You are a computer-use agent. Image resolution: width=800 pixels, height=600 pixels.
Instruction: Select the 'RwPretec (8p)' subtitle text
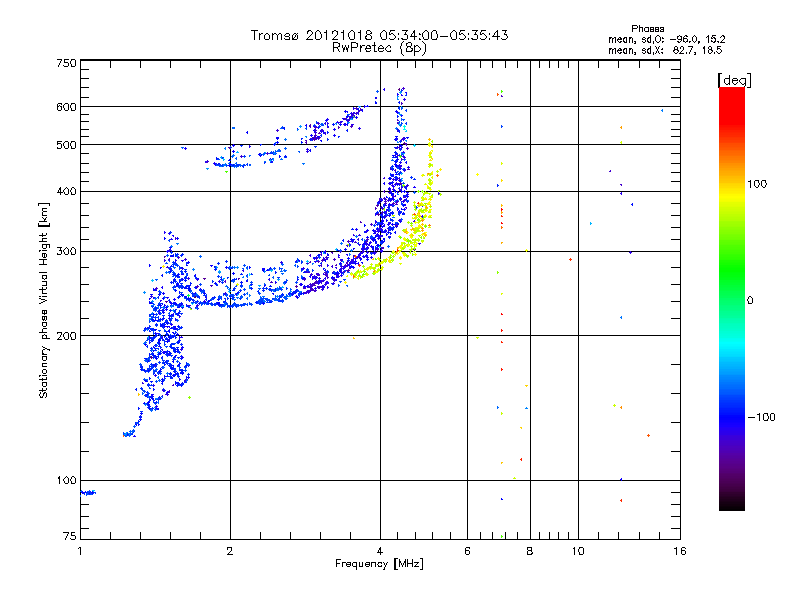(379, 48)
